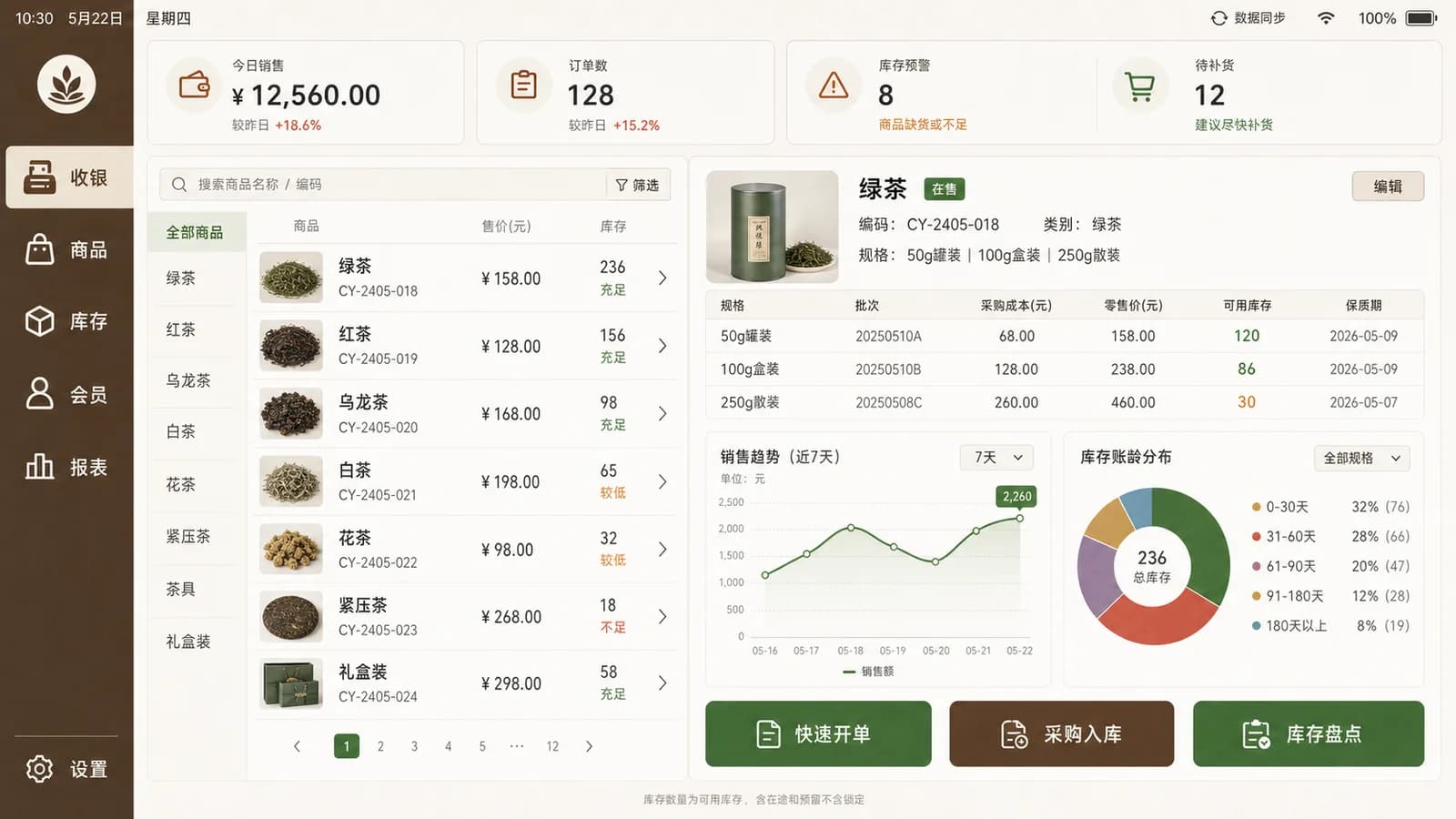Expand the 乌龙茶 product row chevron
1456x819 pixels.
tap(662, 413)
